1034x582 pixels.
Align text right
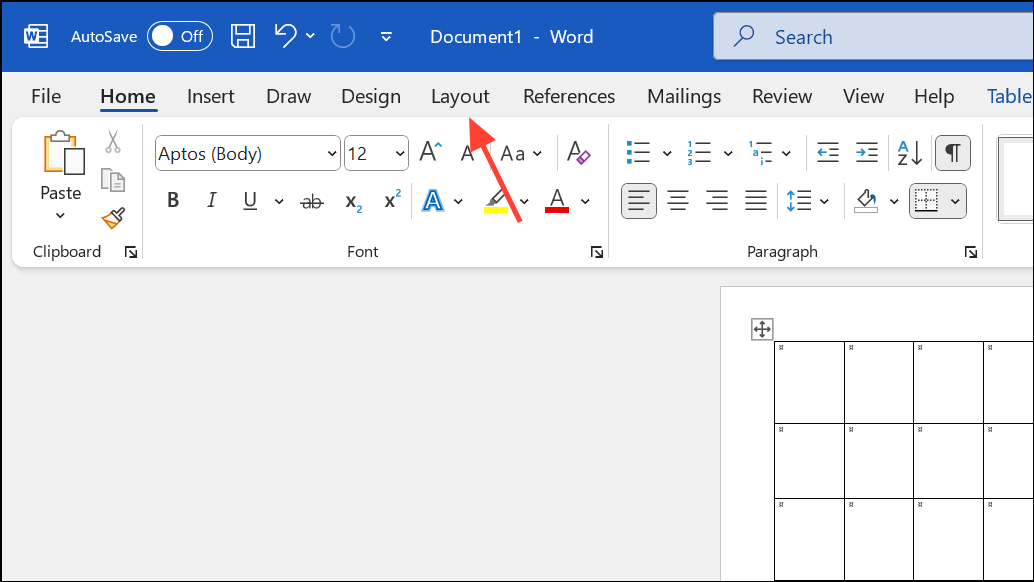coord(717,200)
